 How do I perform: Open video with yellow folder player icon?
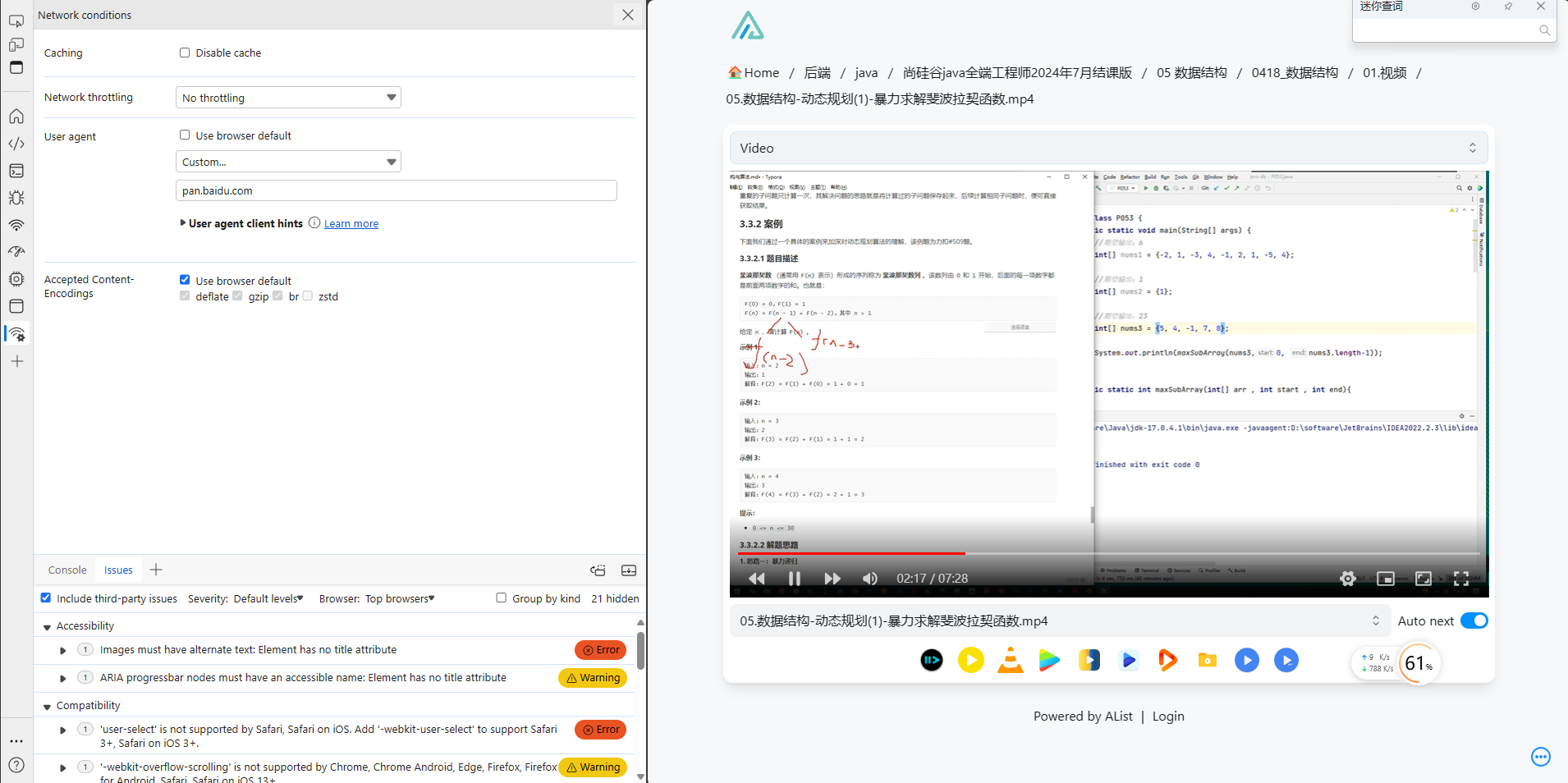coord(1207,660)
